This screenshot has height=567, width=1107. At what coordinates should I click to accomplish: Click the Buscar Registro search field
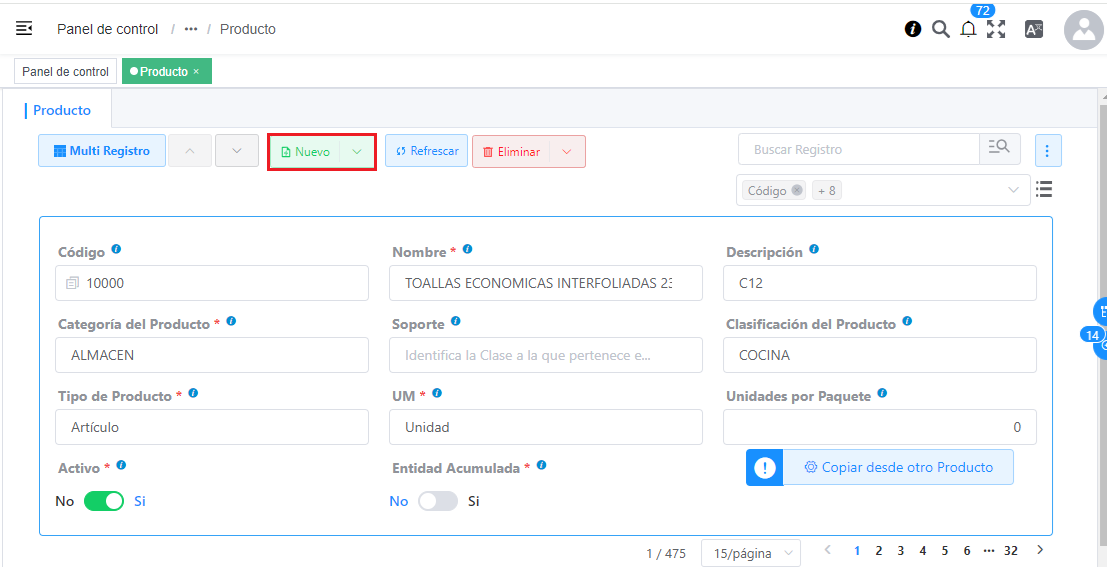coord(858,149)
